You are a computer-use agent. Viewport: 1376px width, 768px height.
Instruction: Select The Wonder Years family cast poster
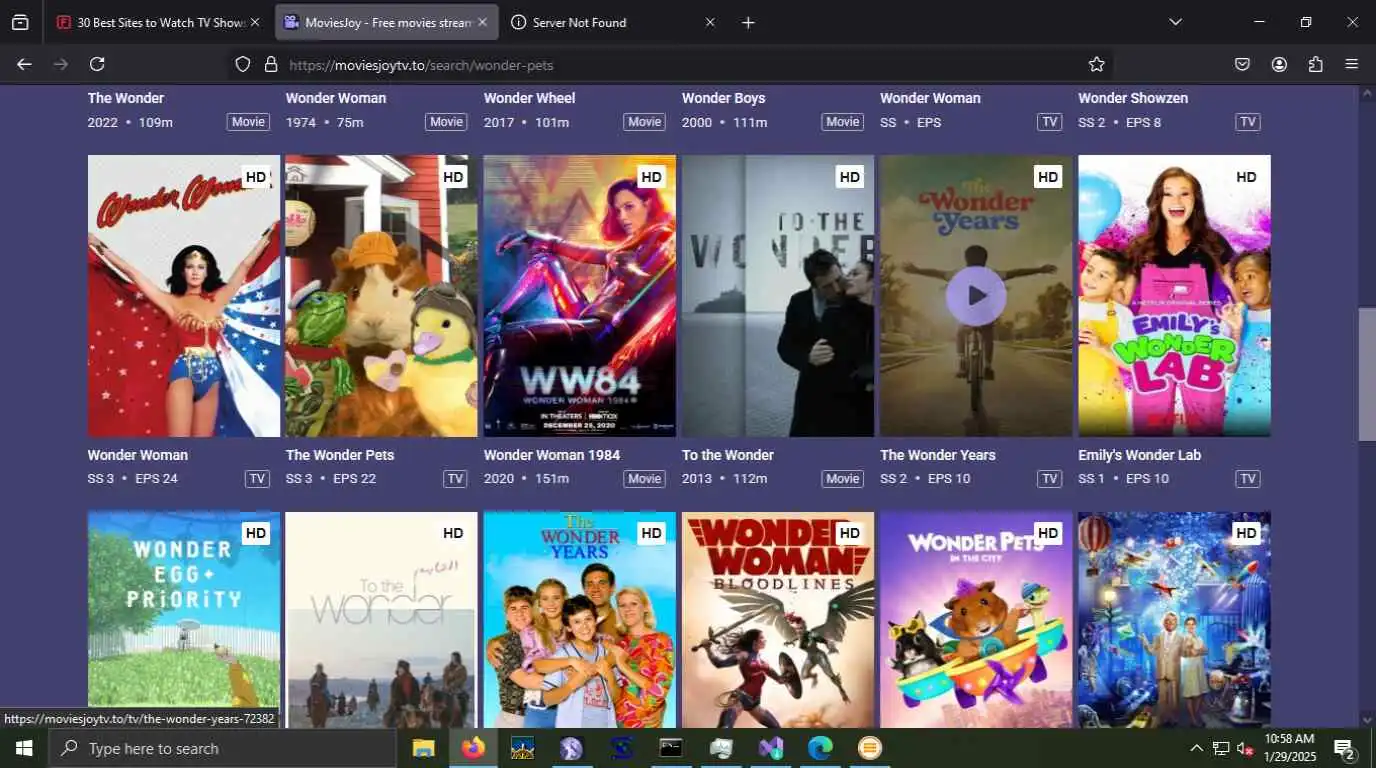[580, 620]
